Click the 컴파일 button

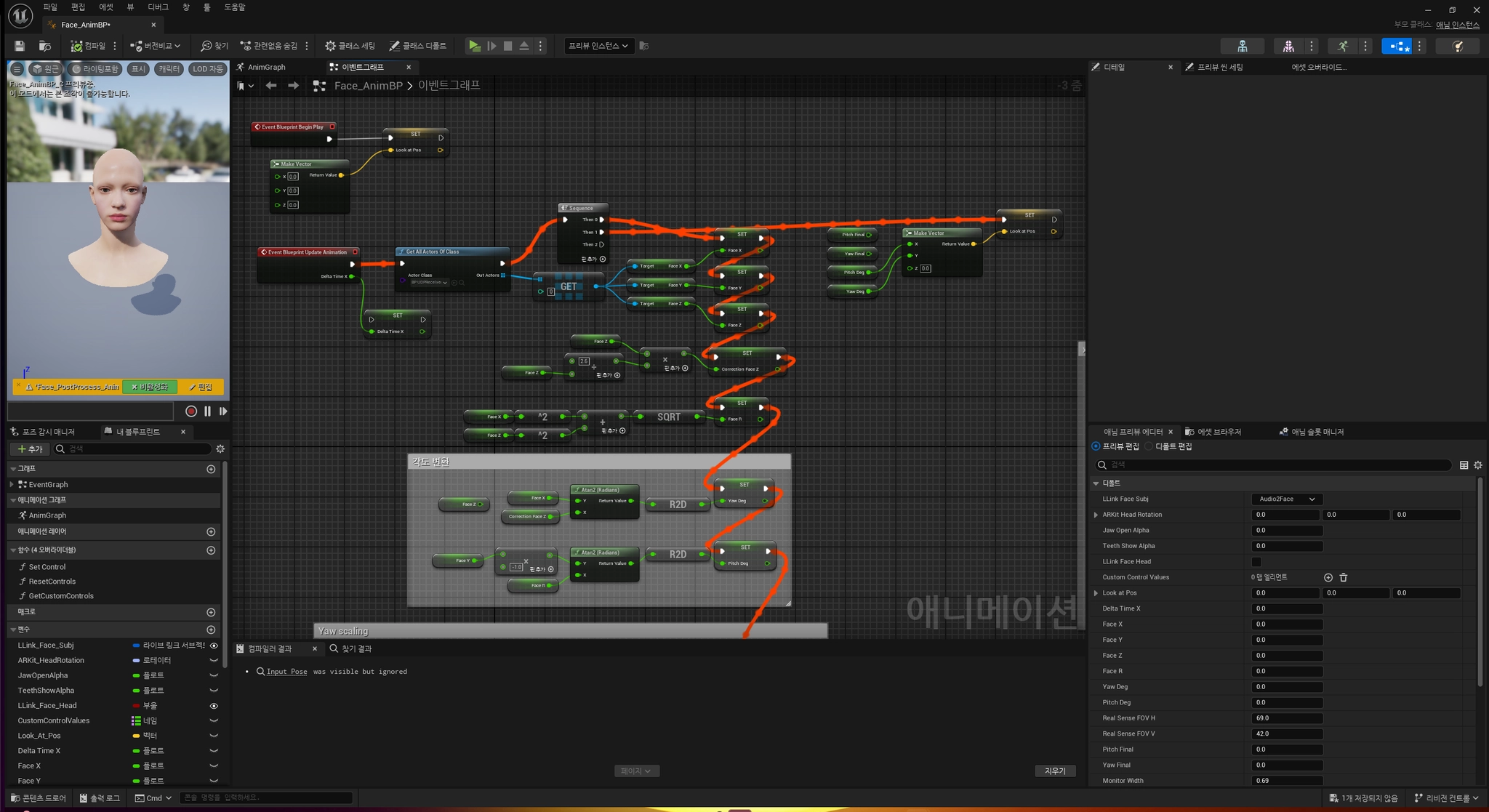coord(89,46)
